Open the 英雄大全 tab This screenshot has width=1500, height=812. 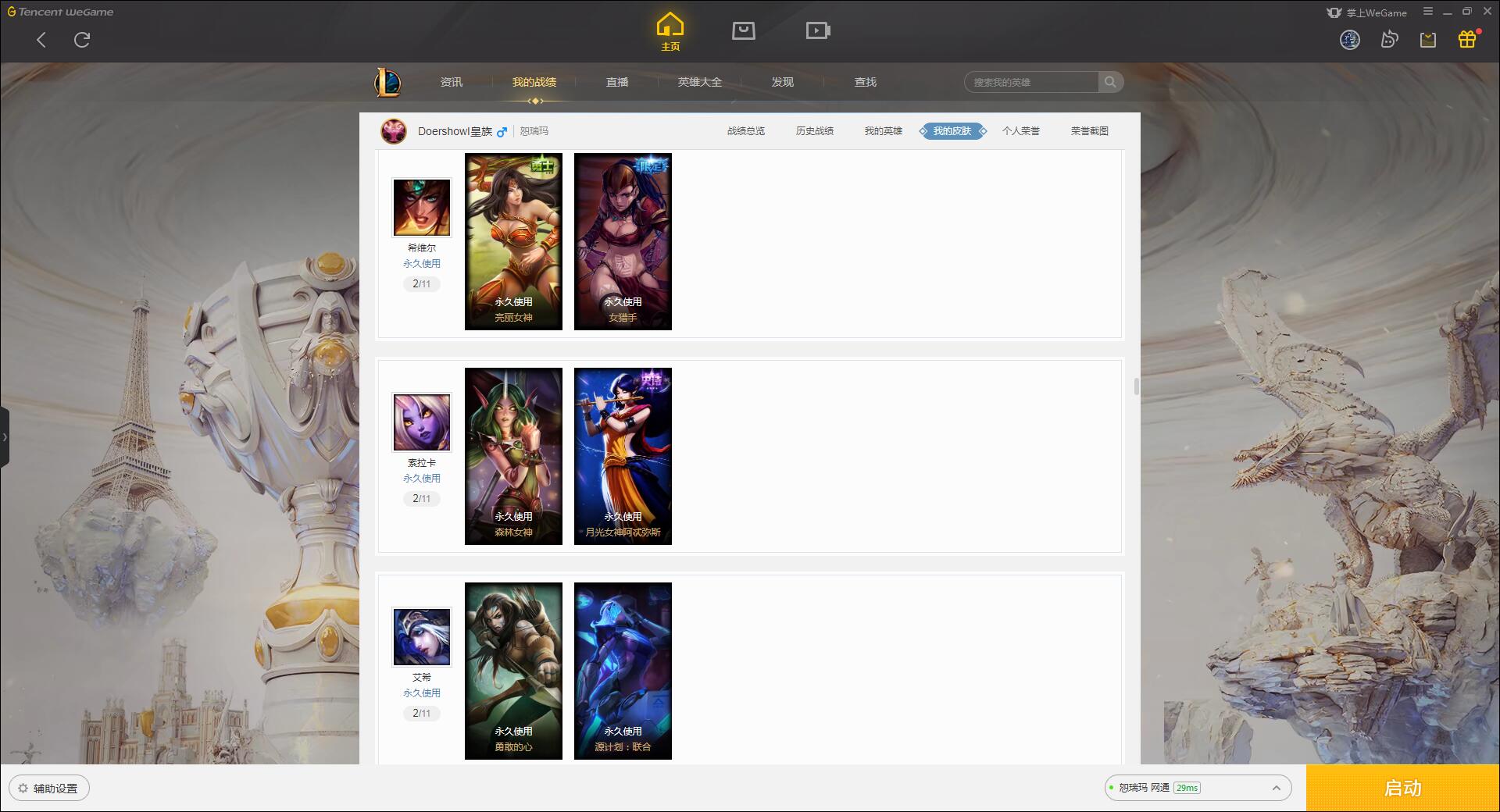click(x=700, y=82)
